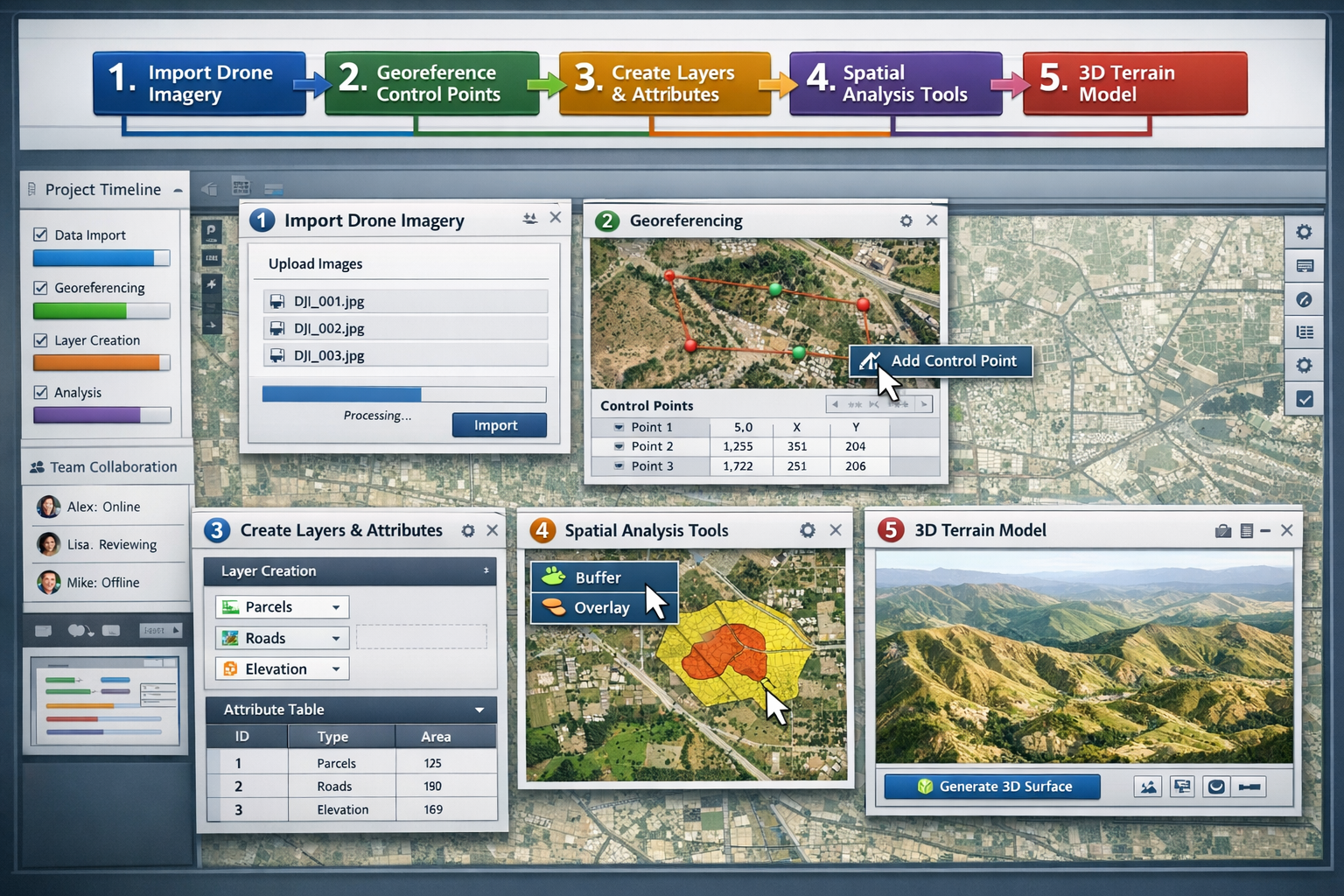The width and height of the screenshot is (1344, 896).
Task: Collapse the Attribute Table with its chevron
Action: coord(479,710)
